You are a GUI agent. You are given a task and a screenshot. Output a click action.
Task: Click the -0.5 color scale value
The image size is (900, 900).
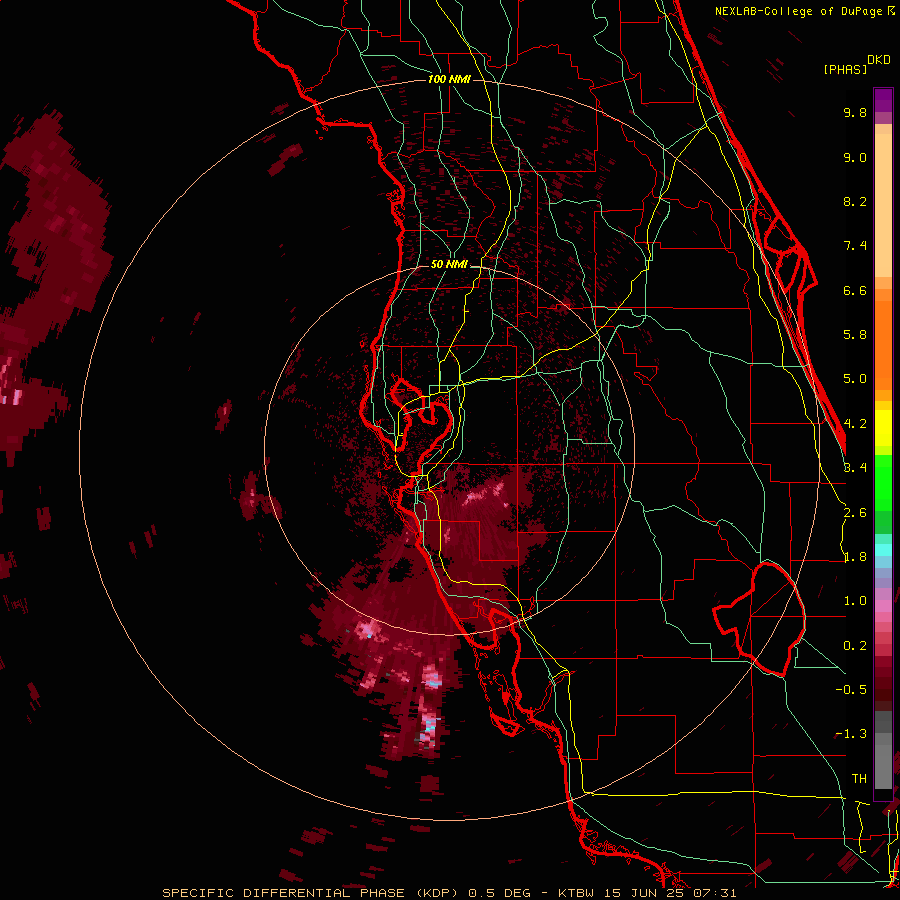[851, 690]
